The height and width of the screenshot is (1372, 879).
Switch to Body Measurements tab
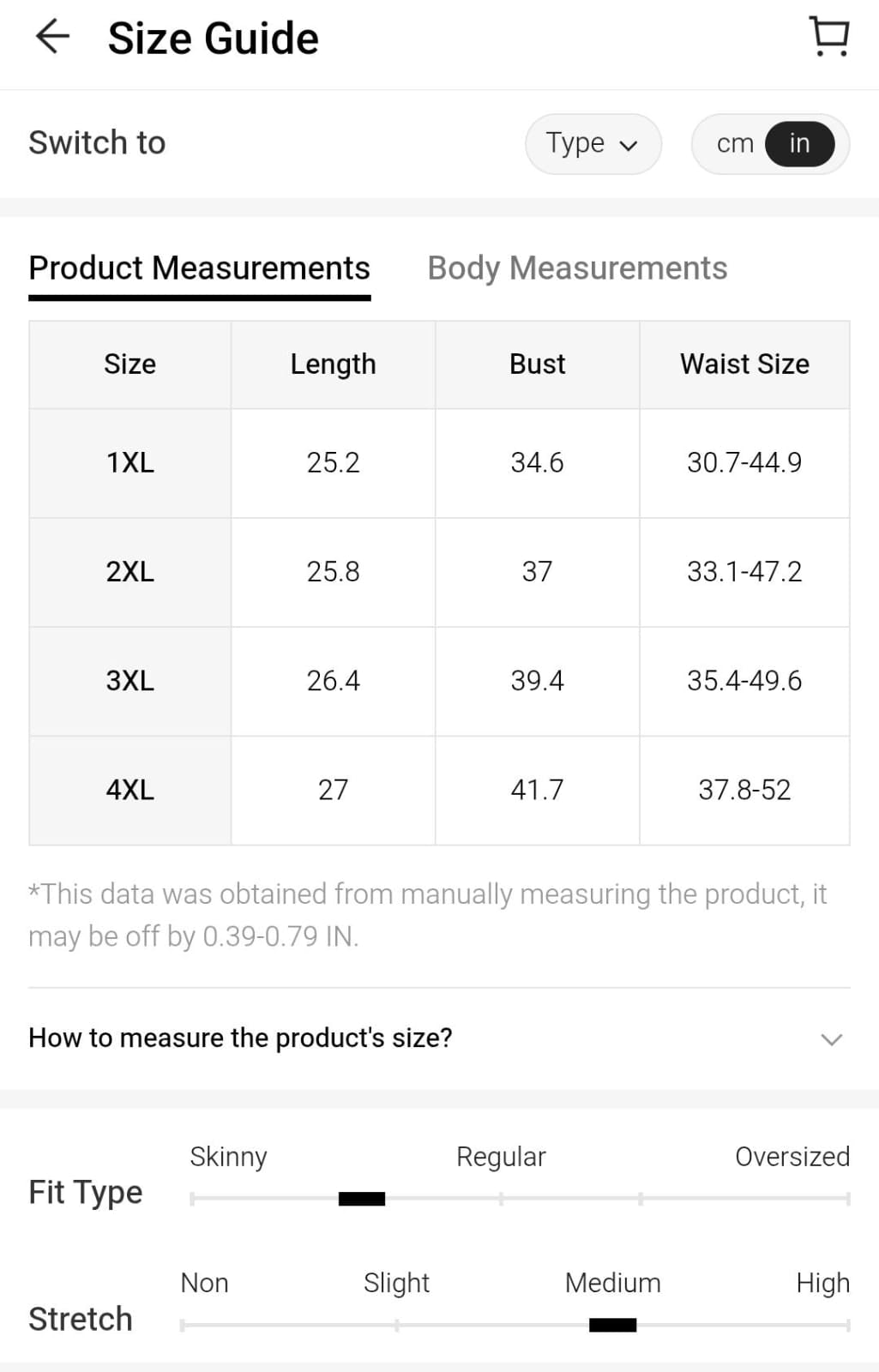577,268
